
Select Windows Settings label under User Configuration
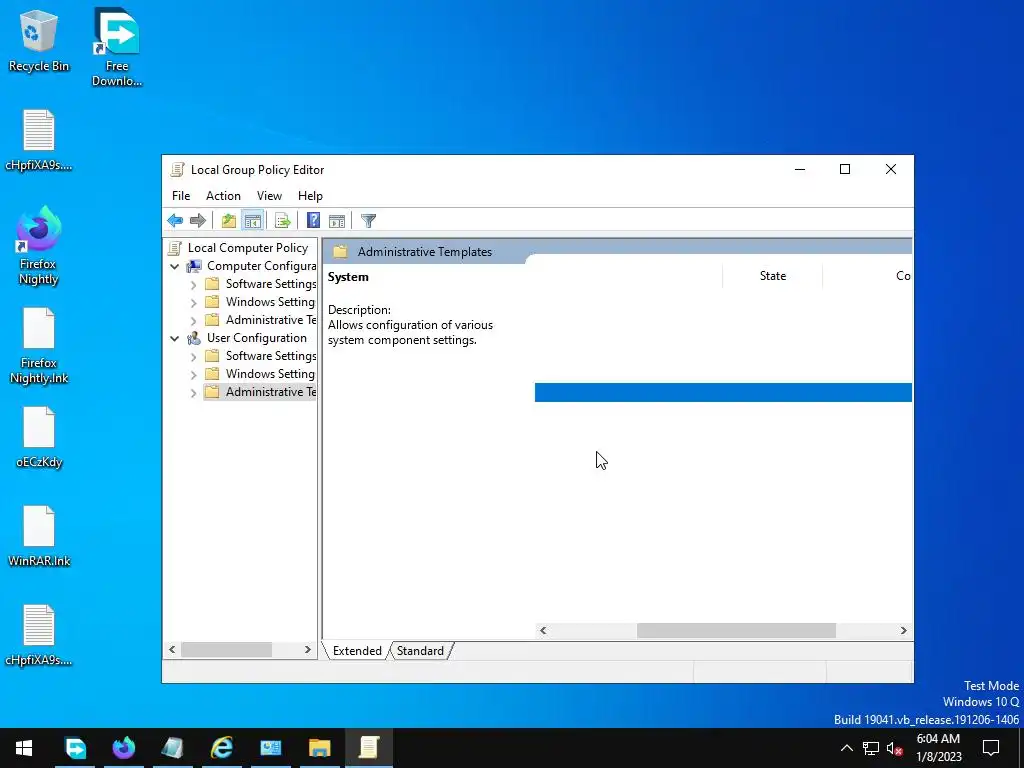[270, 374]
